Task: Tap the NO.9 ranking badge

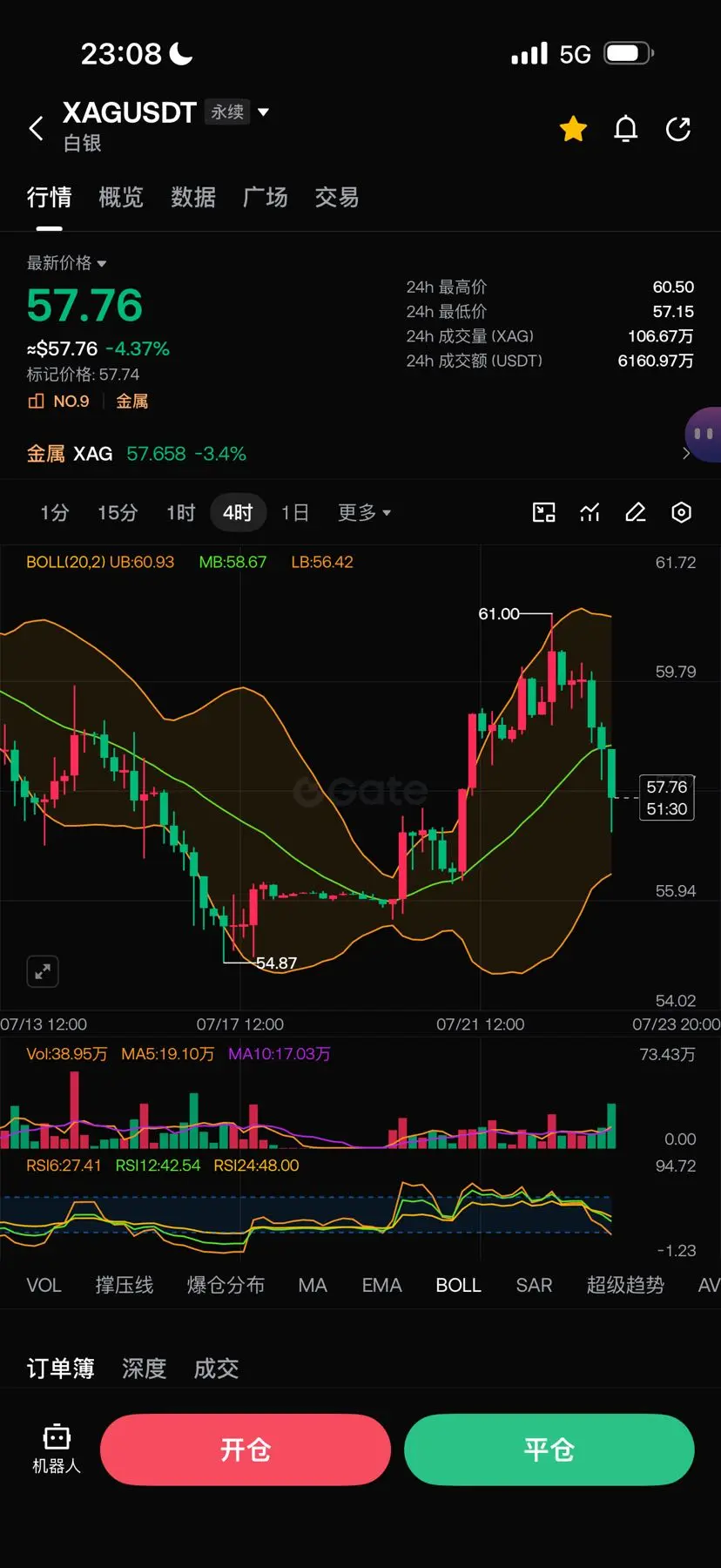Action: 59,402
